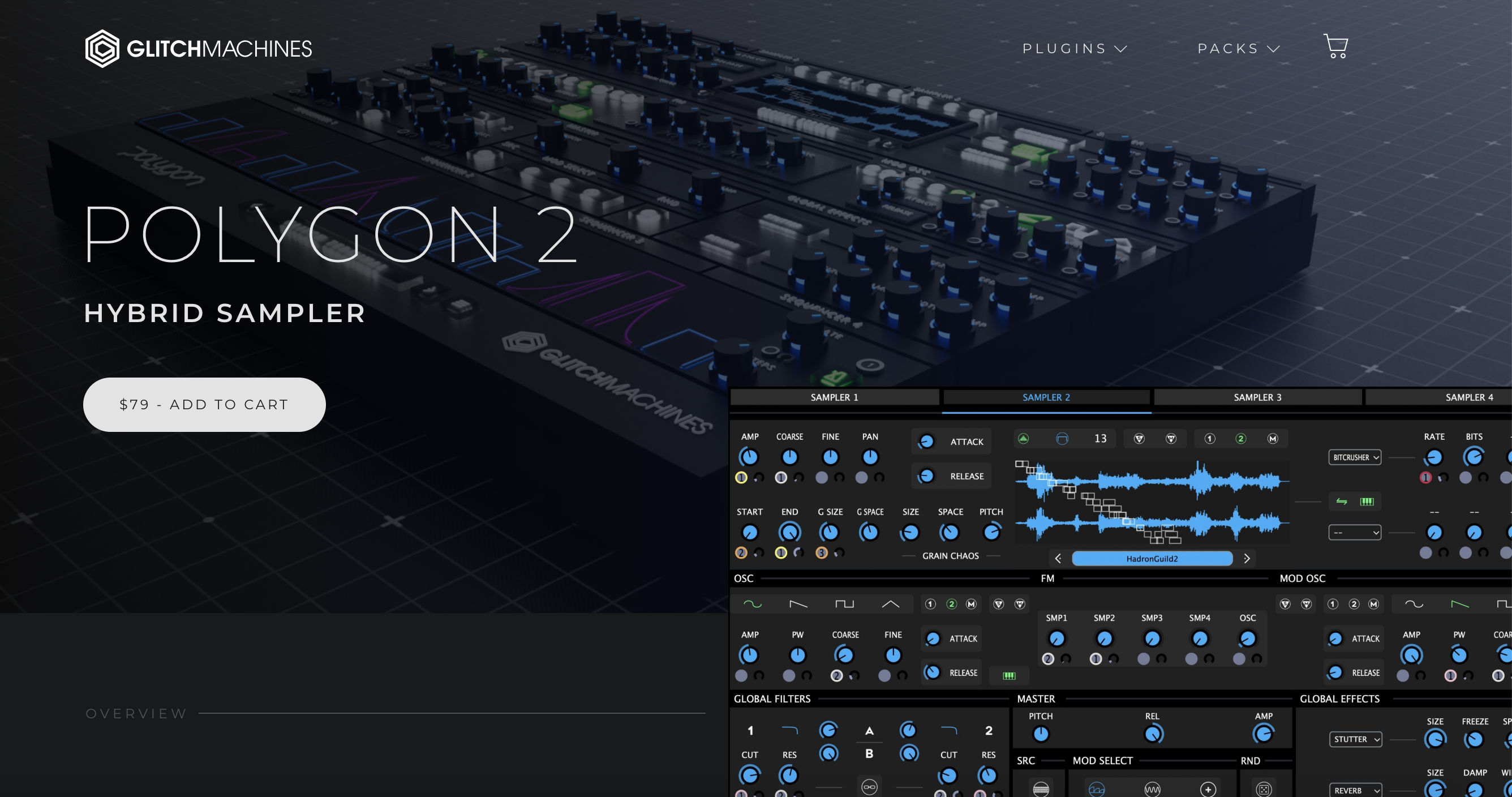Adjust the RATE knob in the Bitcrusher section
The image size is (1512, 797).
[1434, 458]
